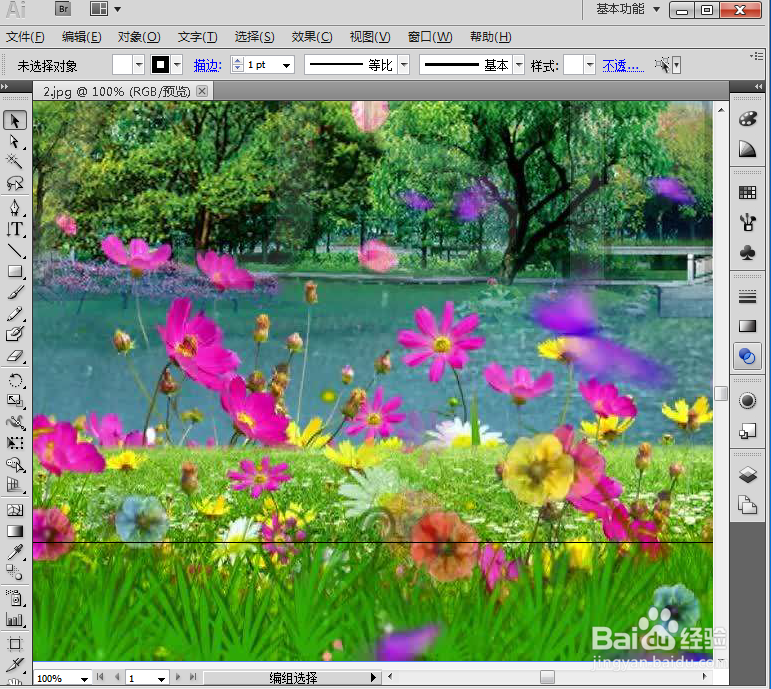Open the Color Guide panel

(747, 149)
